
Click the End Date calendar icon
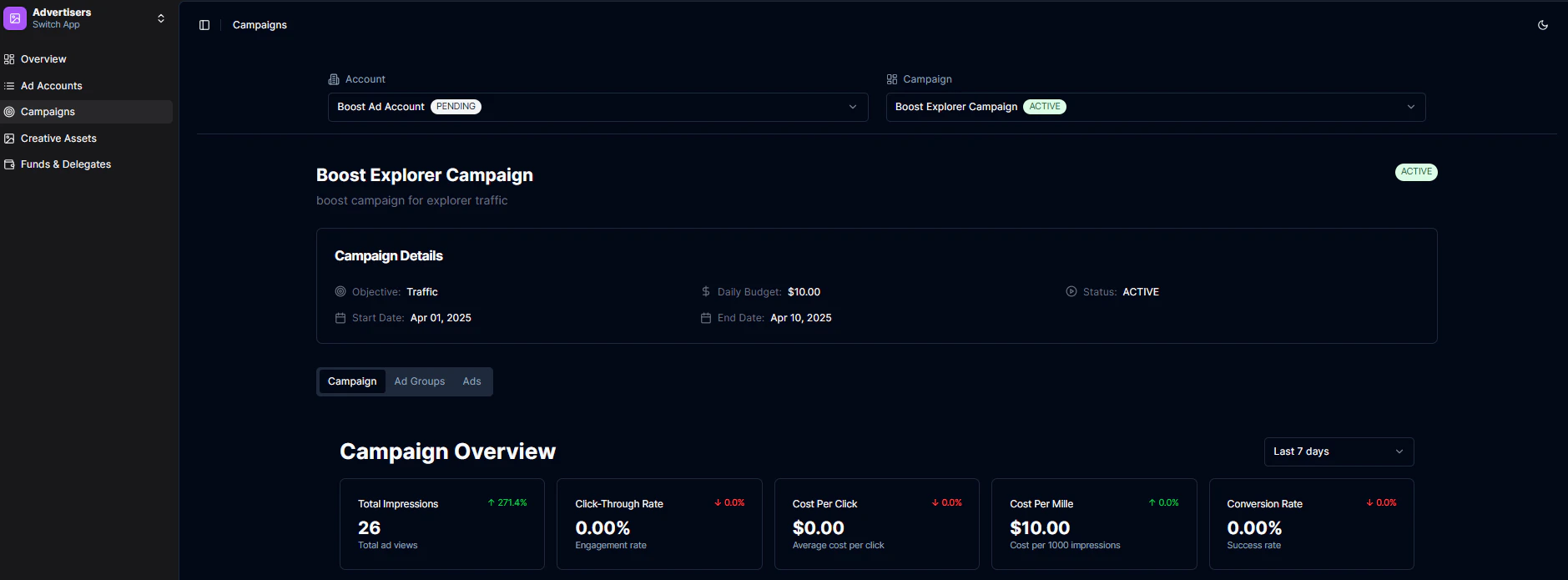(706, 318)
